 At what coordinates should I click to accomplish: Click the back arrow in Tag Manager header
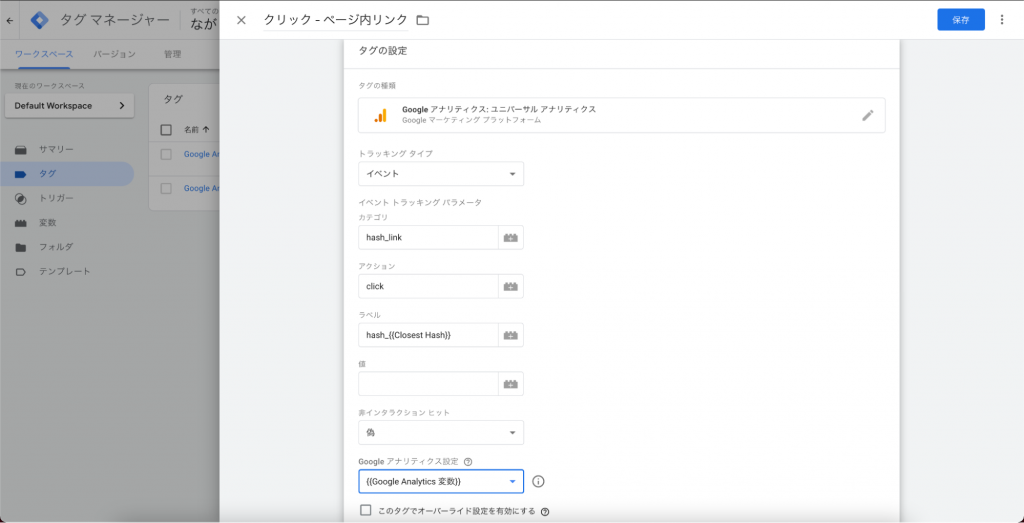click(x=9, y=20)
